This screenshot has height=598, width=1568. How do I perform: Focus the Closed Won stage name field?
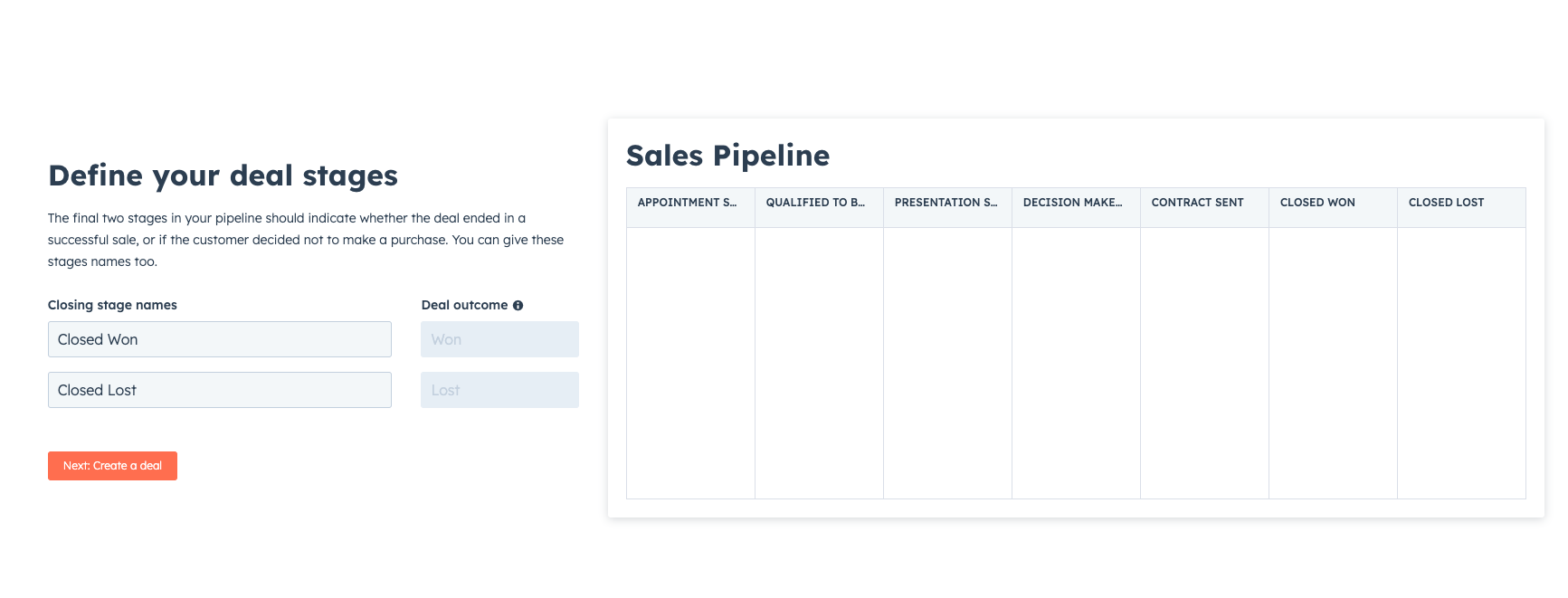coord(219,339)
